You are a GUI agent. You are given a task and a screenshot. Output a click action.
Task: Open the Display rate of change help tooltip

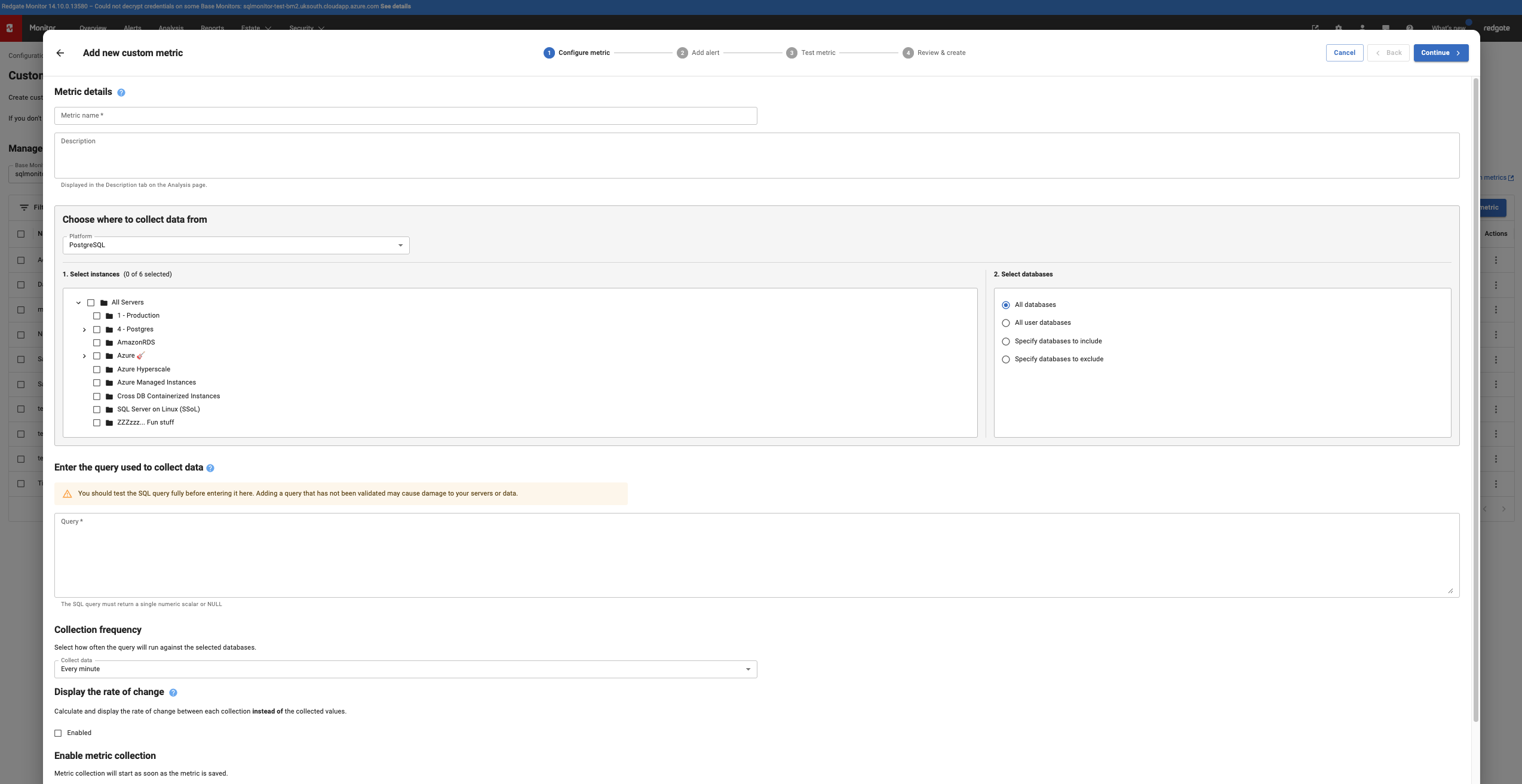(x=173, y=693)
